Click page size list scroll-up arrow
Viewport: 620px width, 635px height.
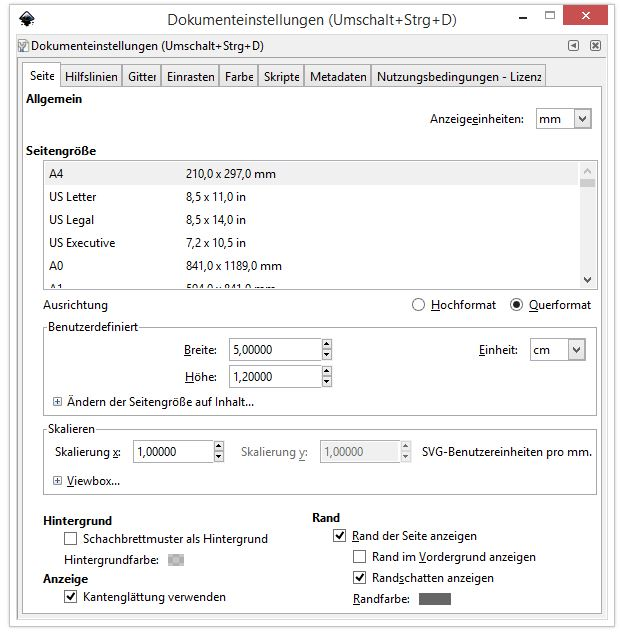[x=588, y=171]
